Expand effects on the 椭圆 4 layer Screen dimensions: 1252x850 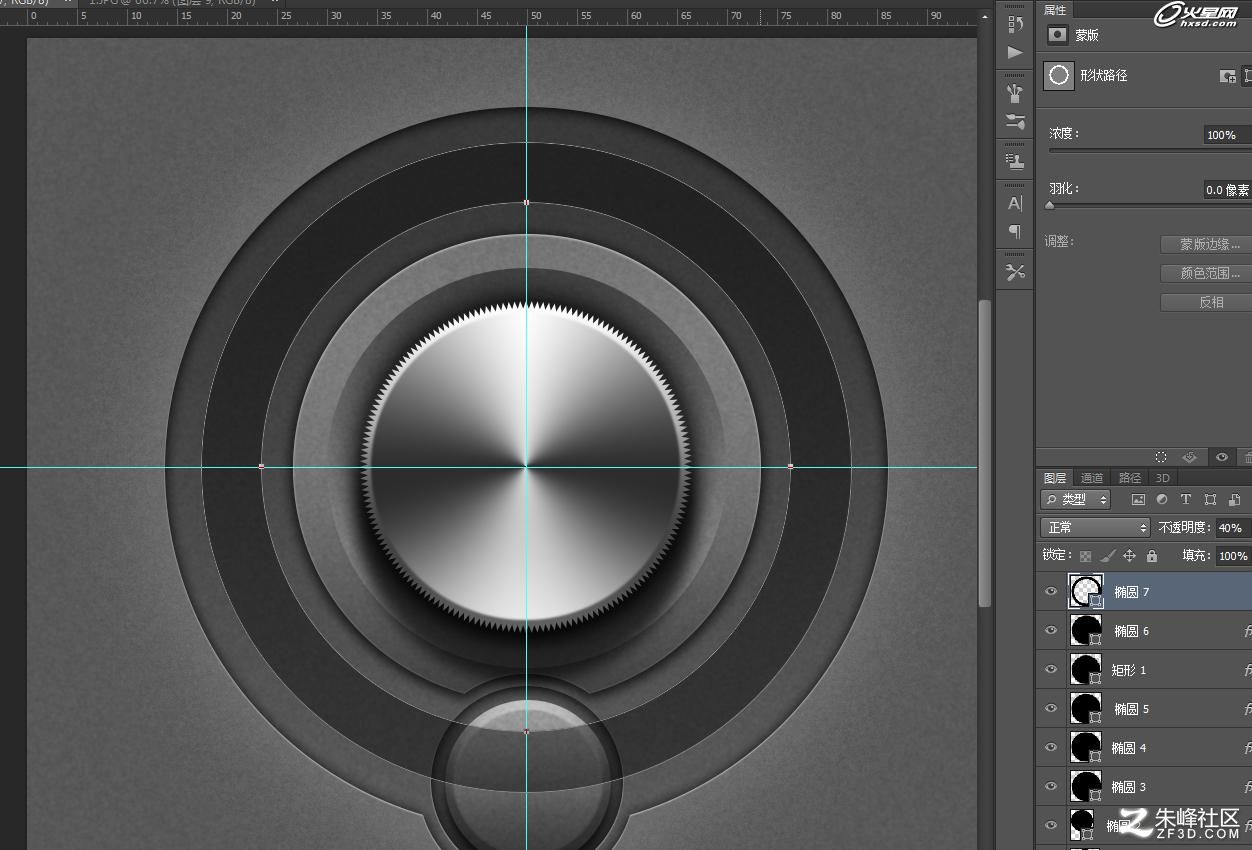pos(1247,748)
